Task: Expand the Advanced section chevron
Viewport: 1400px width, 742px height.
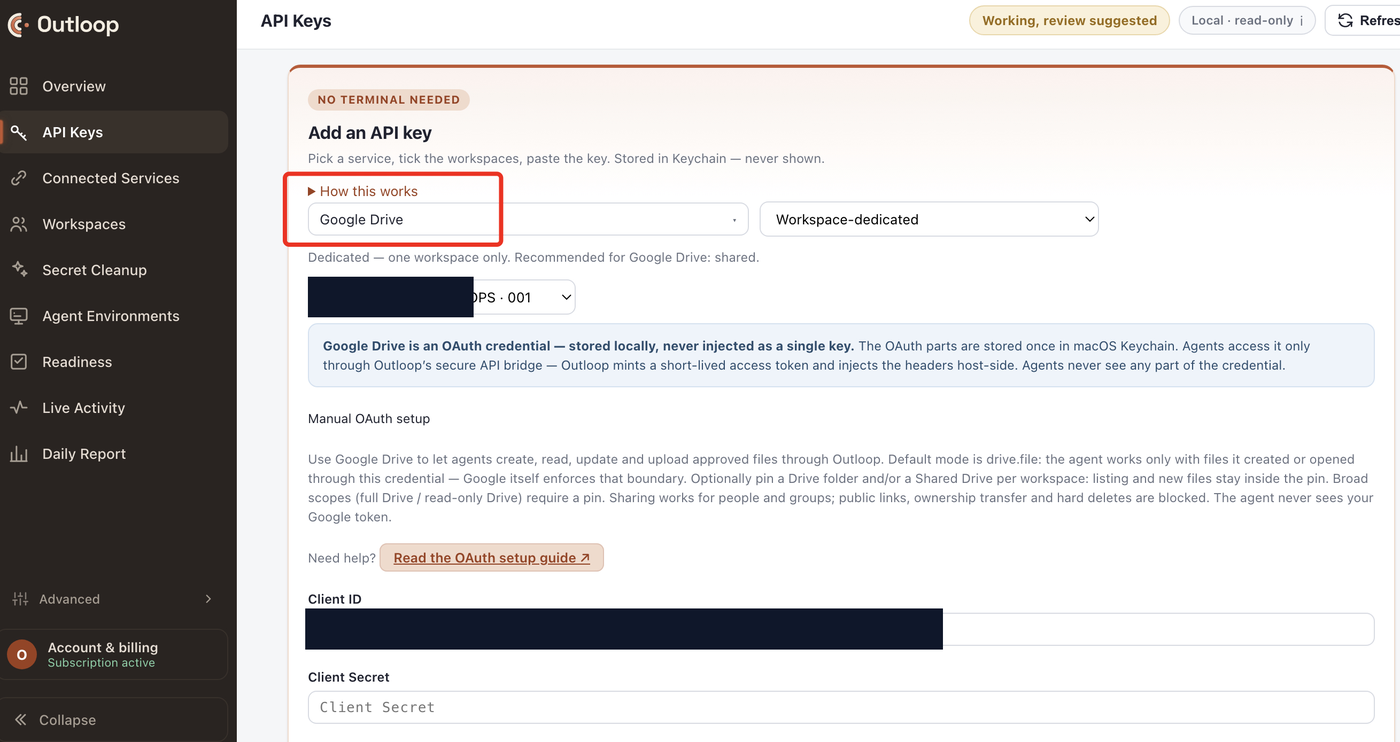Action: pyautogui.click(x=208, y=599)
